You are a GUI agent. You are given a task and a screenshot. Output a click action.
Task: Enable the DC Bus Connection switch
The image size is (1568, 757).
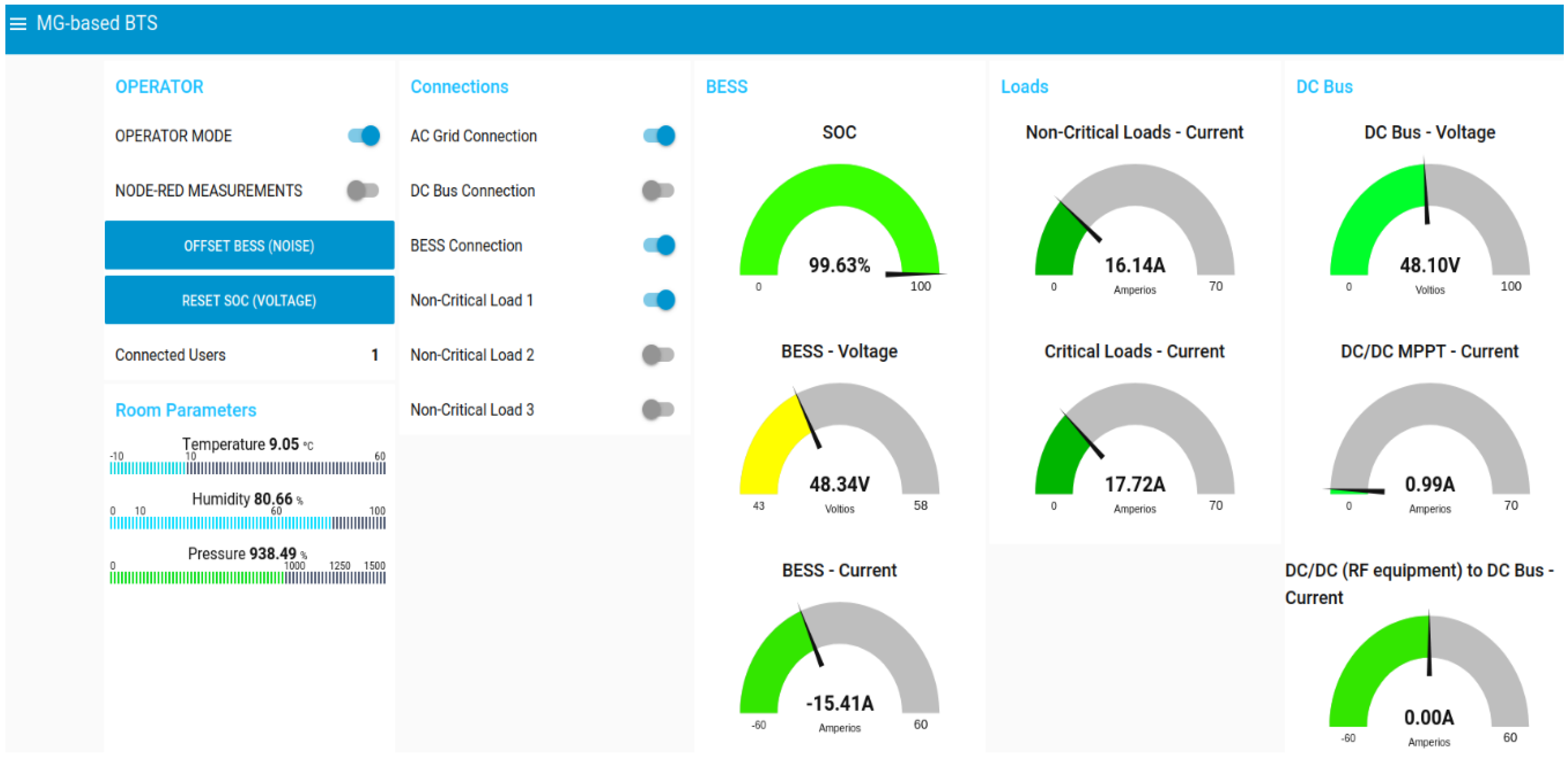coord(658,190)
